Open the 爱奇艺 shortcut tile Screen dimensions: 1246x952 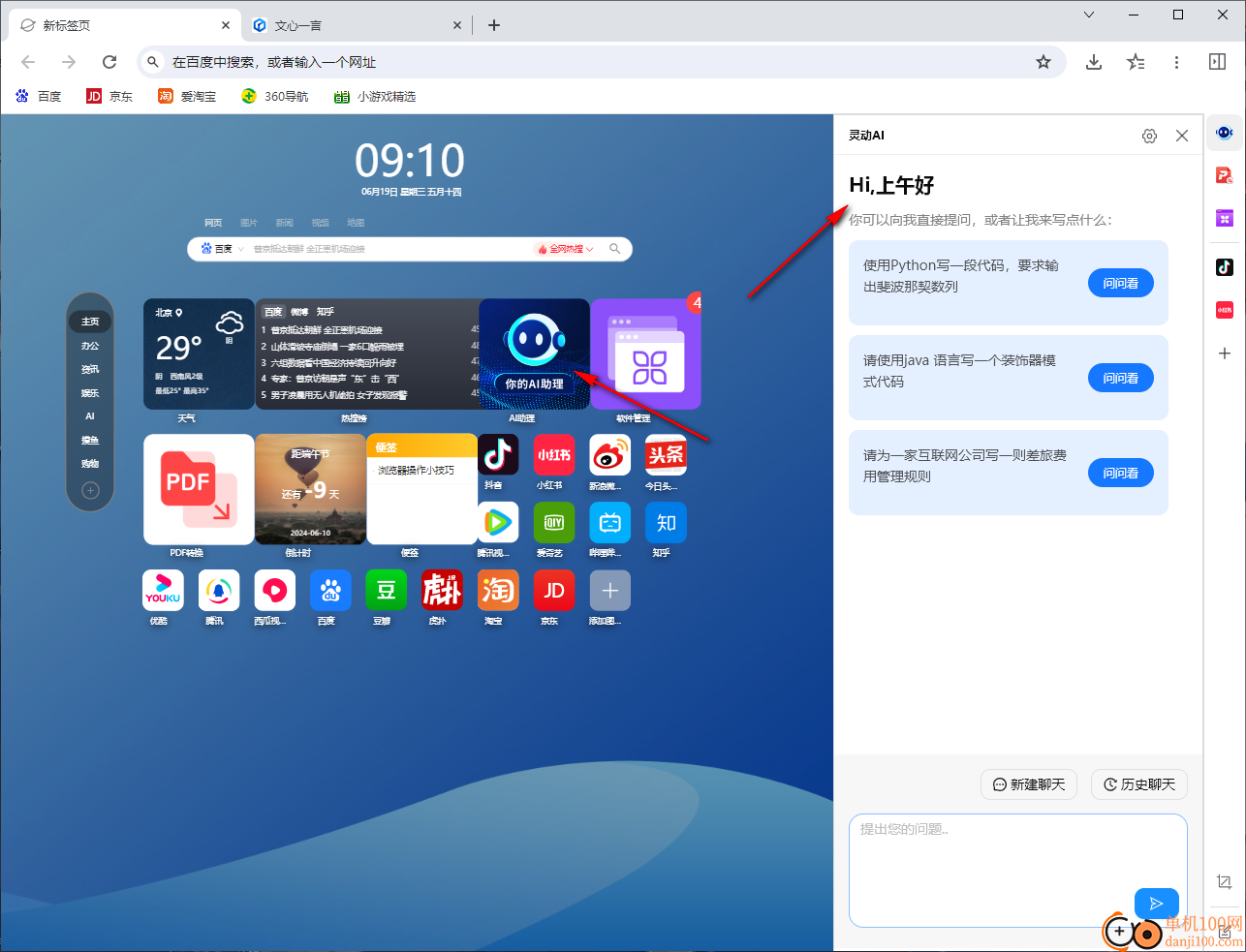coord(554,523)
